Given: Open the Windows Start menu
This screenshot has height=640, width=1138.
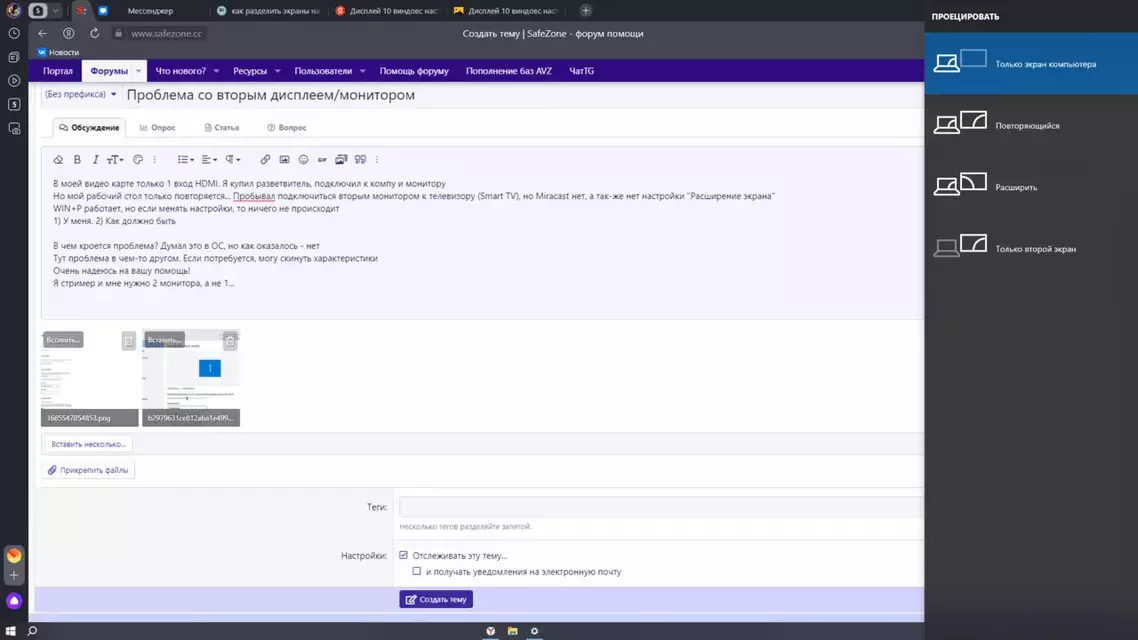Looking at the screenshot, I should click(10, 631).
